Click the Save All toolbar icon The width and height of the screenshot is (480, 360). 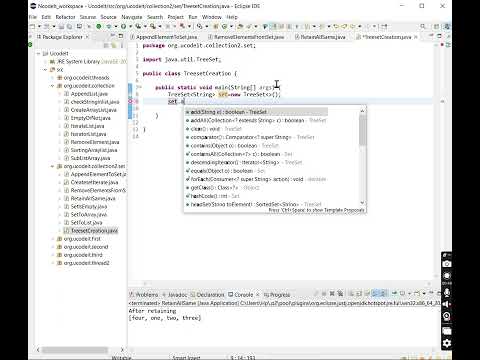(69, 26)
